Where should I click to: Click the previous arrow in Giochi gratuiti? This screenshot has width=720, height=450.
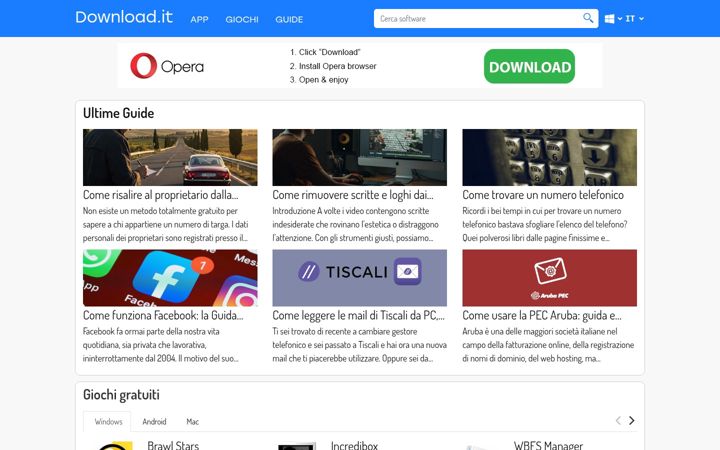(618, 421)
